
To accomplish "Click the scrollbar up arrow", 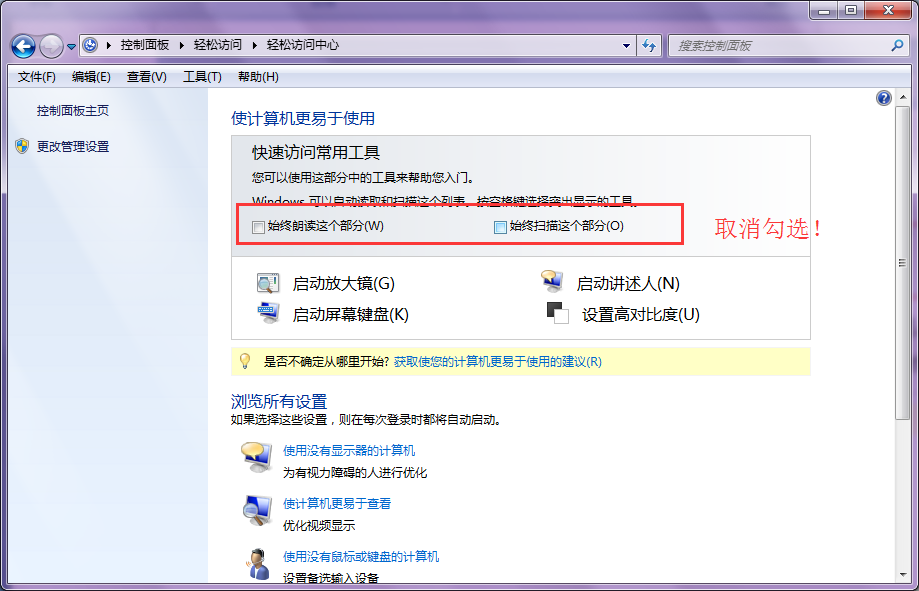I will (903, 97).
